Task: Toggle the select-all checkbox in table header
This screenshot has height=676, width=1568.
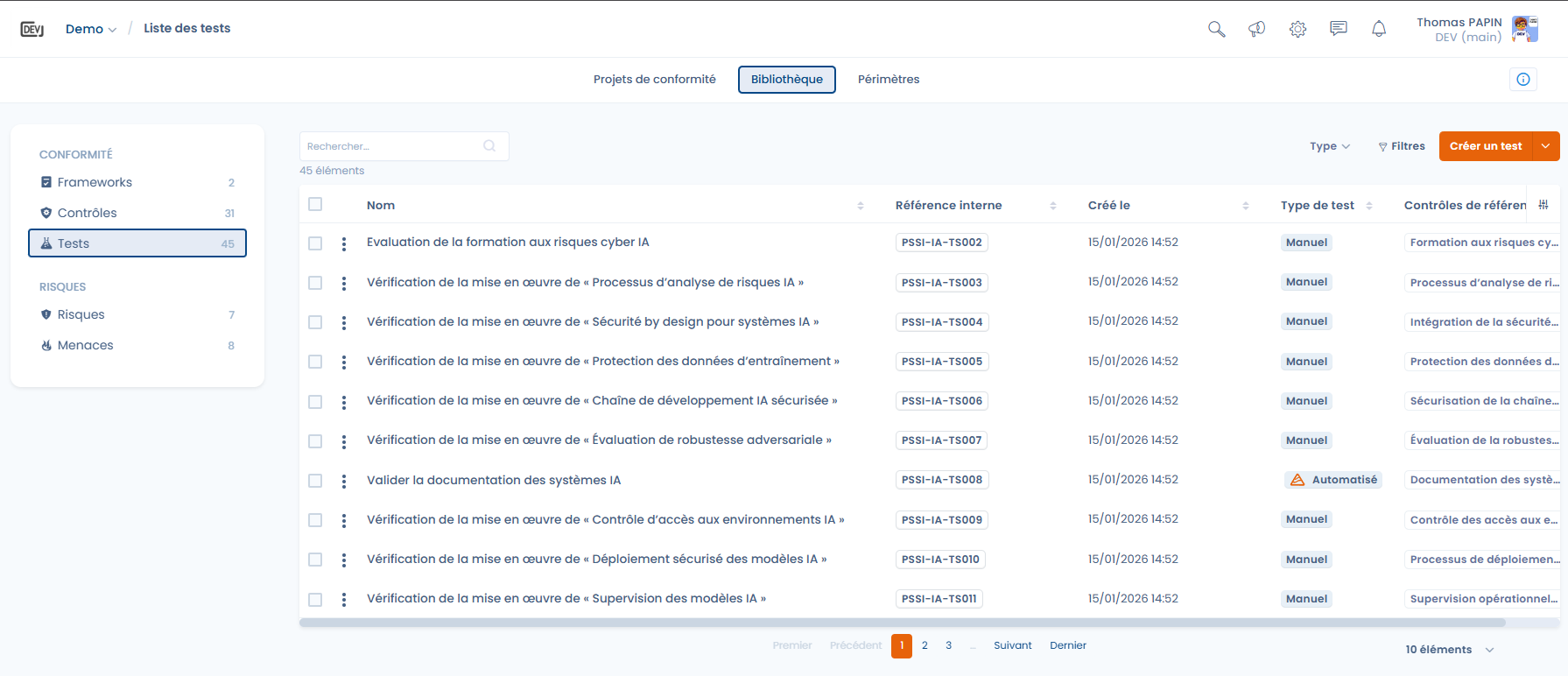Action: (315, 204)
